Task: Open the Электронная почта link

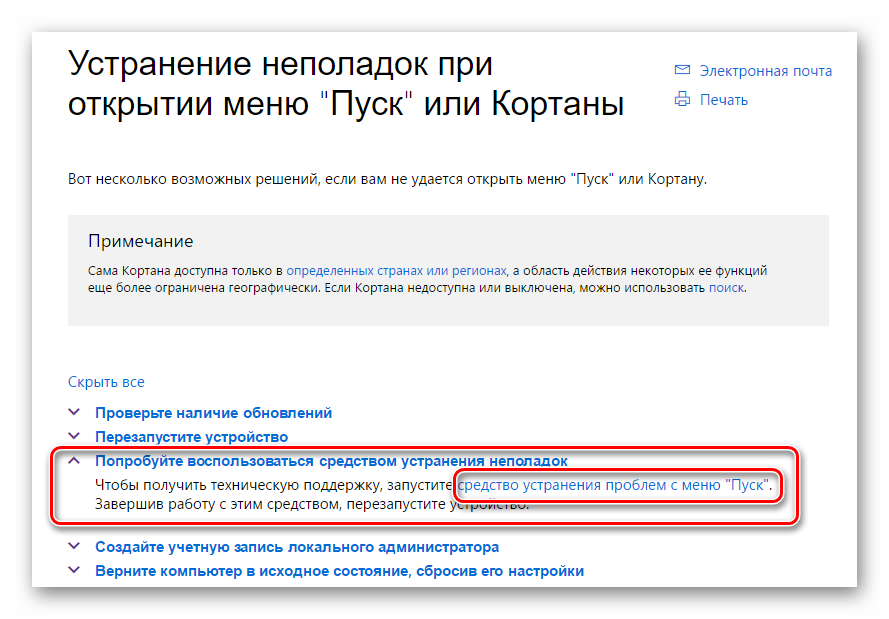Action: tap(765, 71)
